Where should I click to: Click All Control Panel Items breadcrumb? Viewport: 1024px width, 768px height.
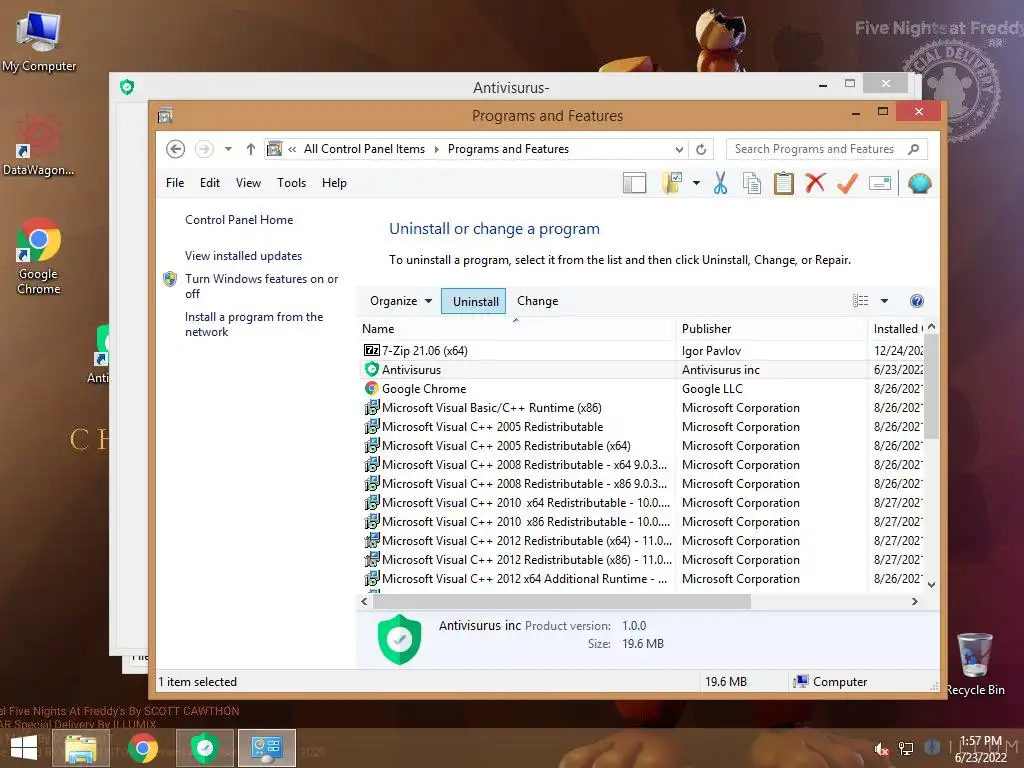[364, 150]
